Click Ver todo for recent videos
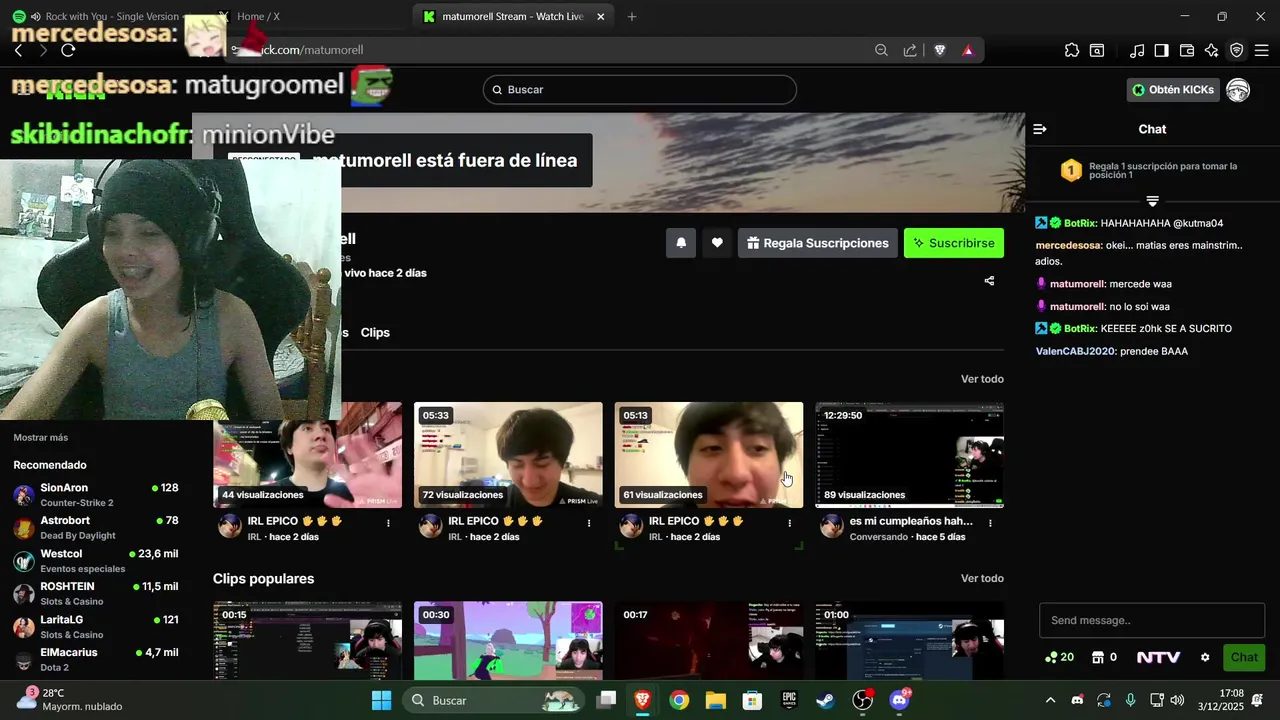 tap(982, 379)
